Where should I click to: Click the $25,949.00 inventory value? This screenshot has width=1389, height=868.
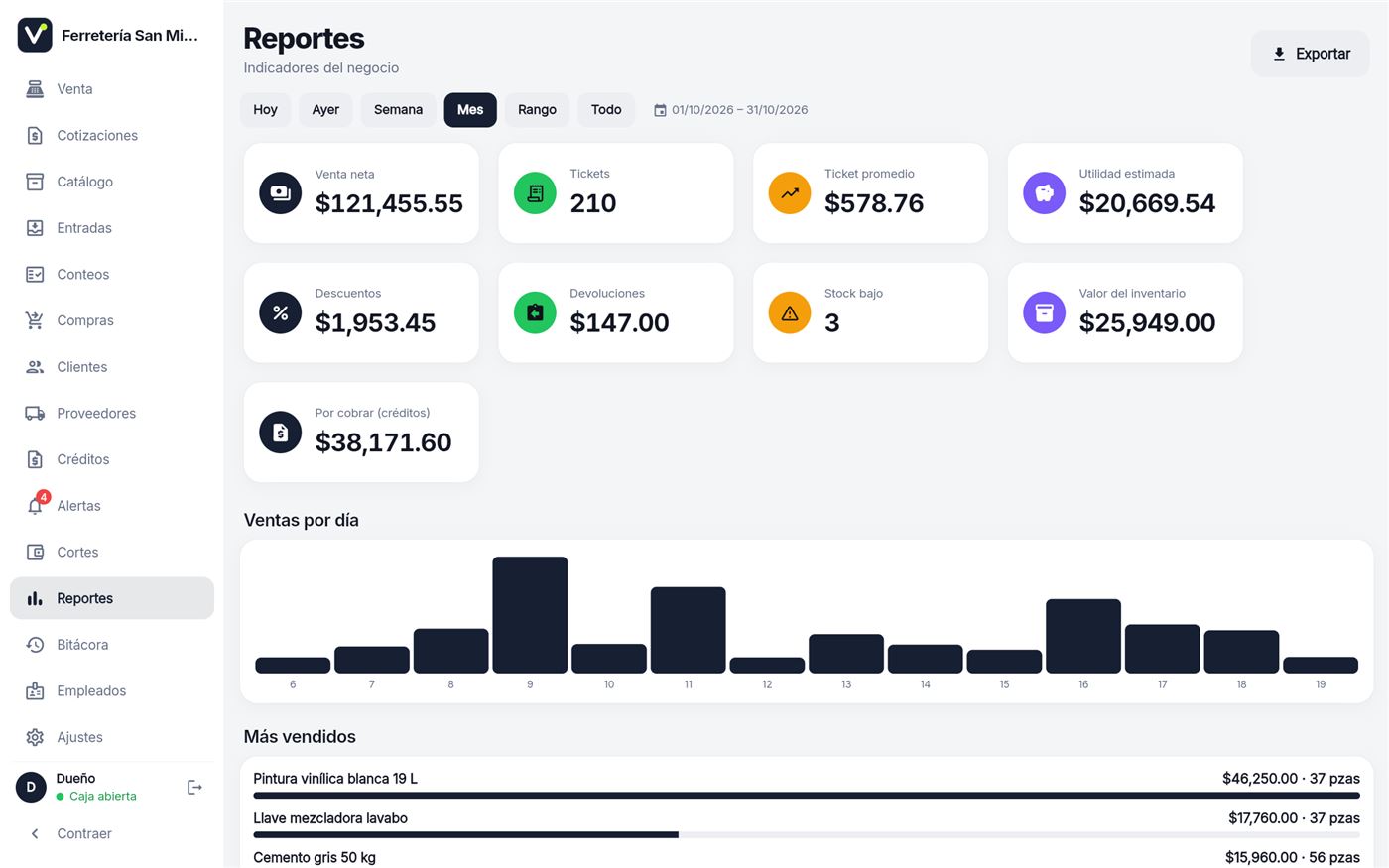1147,323
